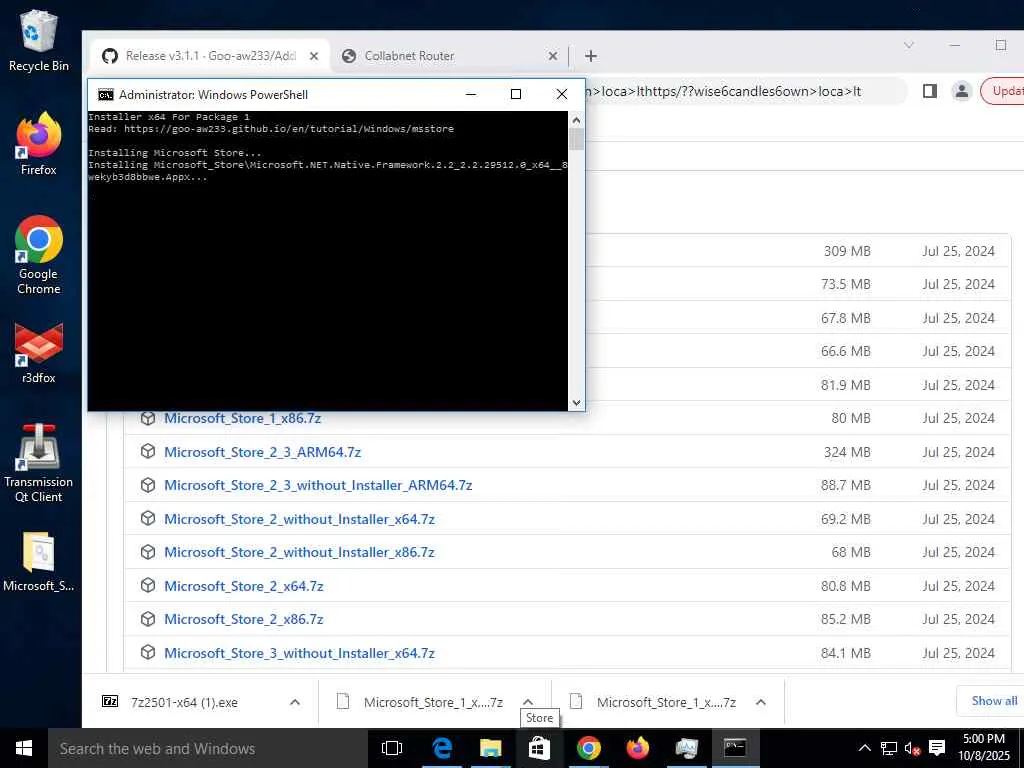
Task: Open the Chrome profile avatar icon
Action: click(962, 91)
